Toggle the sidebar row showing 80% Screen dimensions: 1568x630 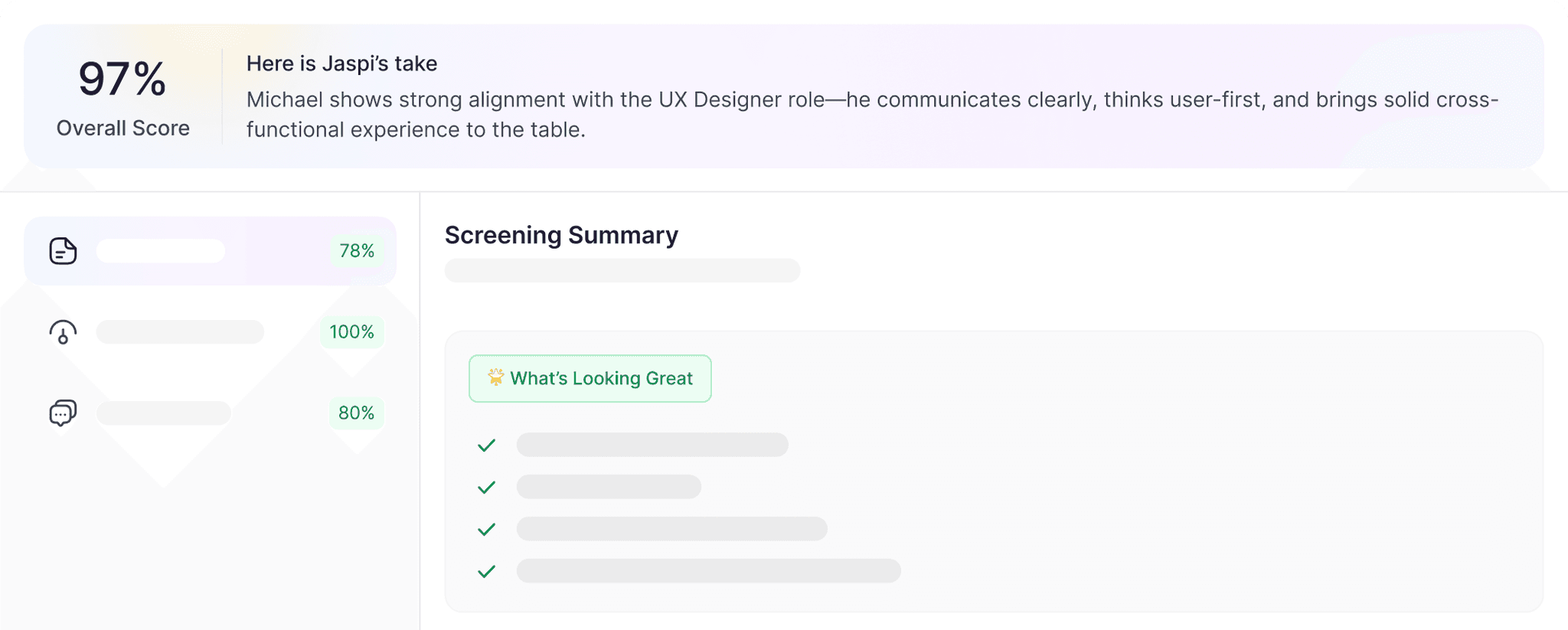point(211,413)
